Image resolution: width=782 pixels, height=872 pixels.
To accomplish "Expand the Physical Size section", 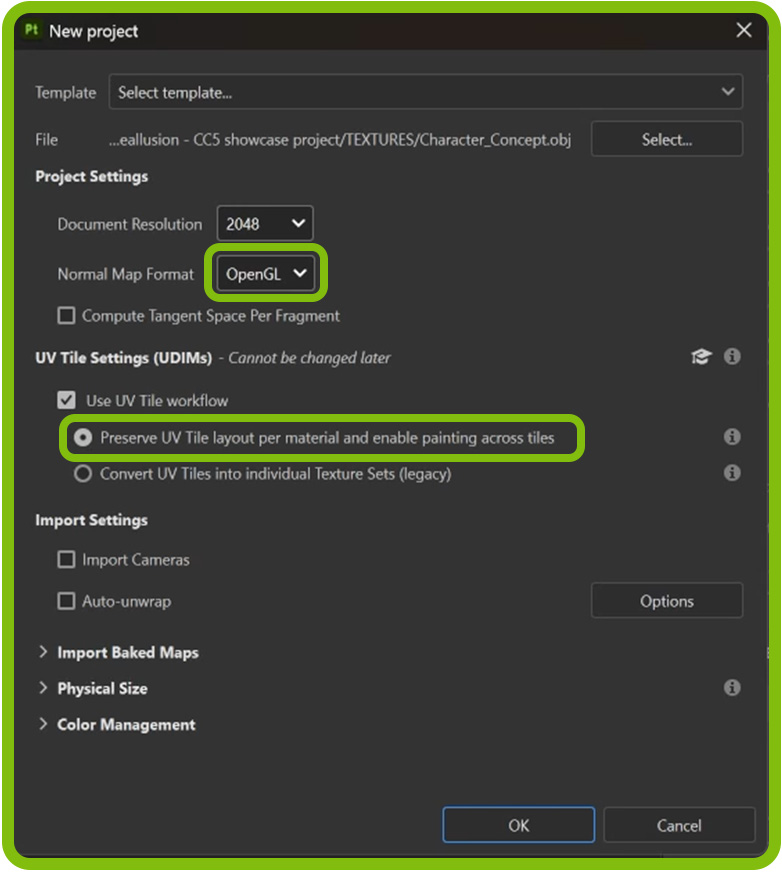I will 43,688.
